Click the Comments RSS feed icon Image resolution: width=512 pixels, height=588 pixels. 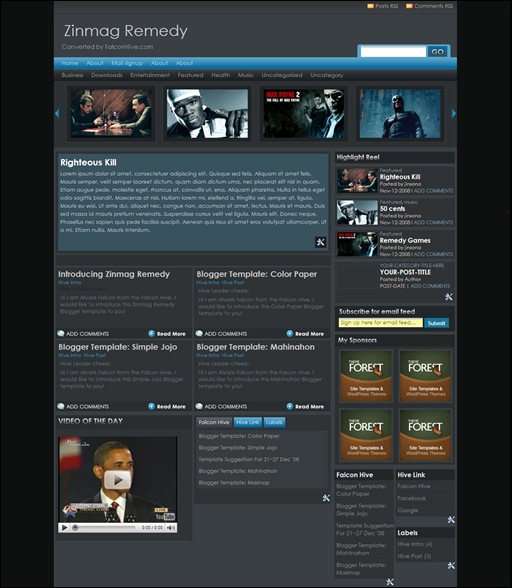tap(409, 6)
